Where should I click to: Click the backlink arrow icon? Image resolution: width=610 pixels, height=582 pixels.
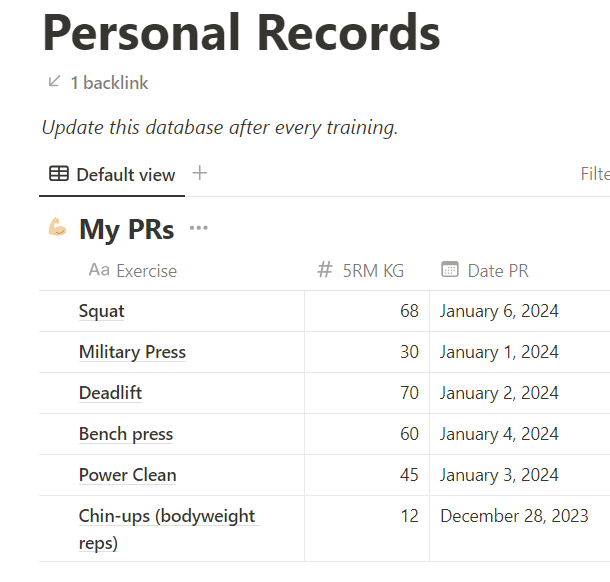pos(54,82)
